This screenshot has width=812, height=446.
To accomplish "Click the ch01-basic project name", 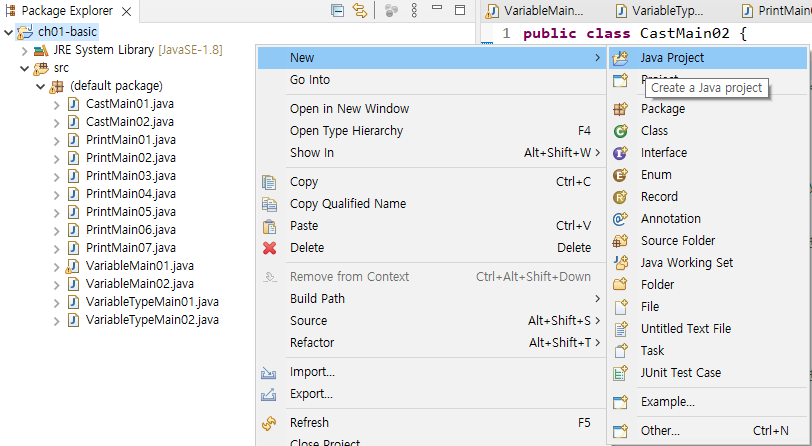I will click(67, 32).
